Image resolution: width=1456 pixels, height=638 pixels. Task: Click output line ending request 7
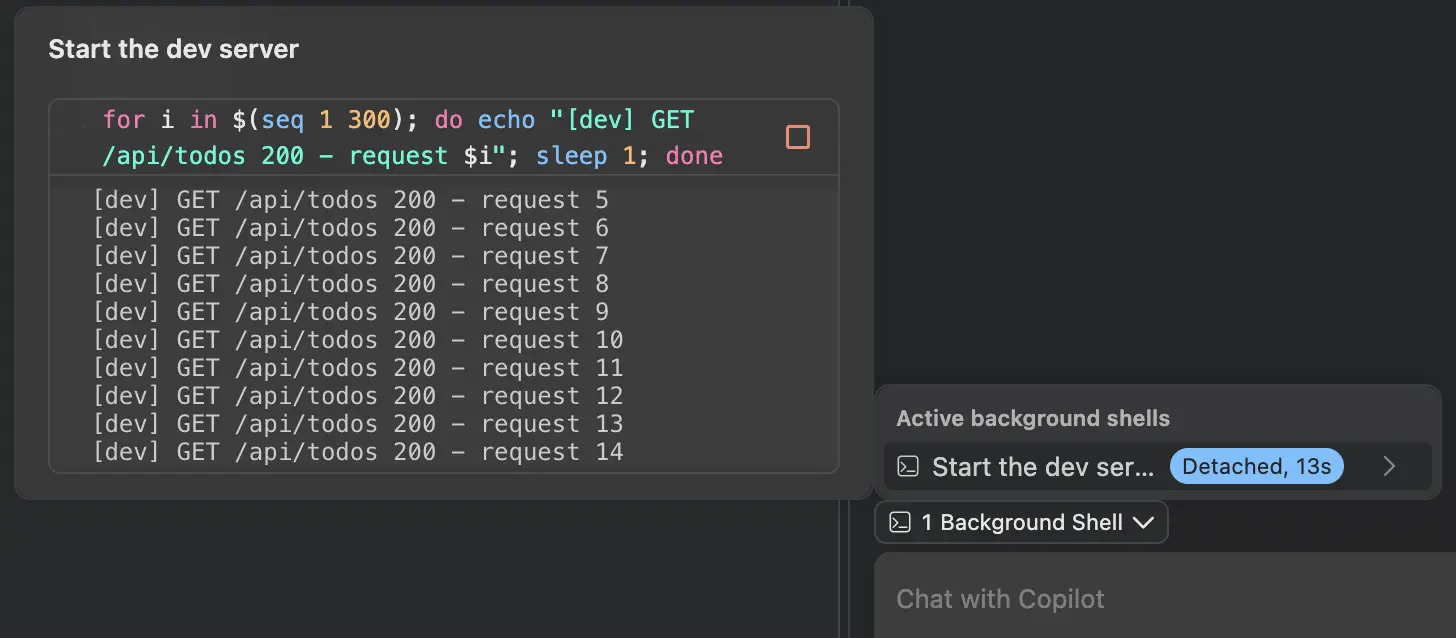click(351, 256)
